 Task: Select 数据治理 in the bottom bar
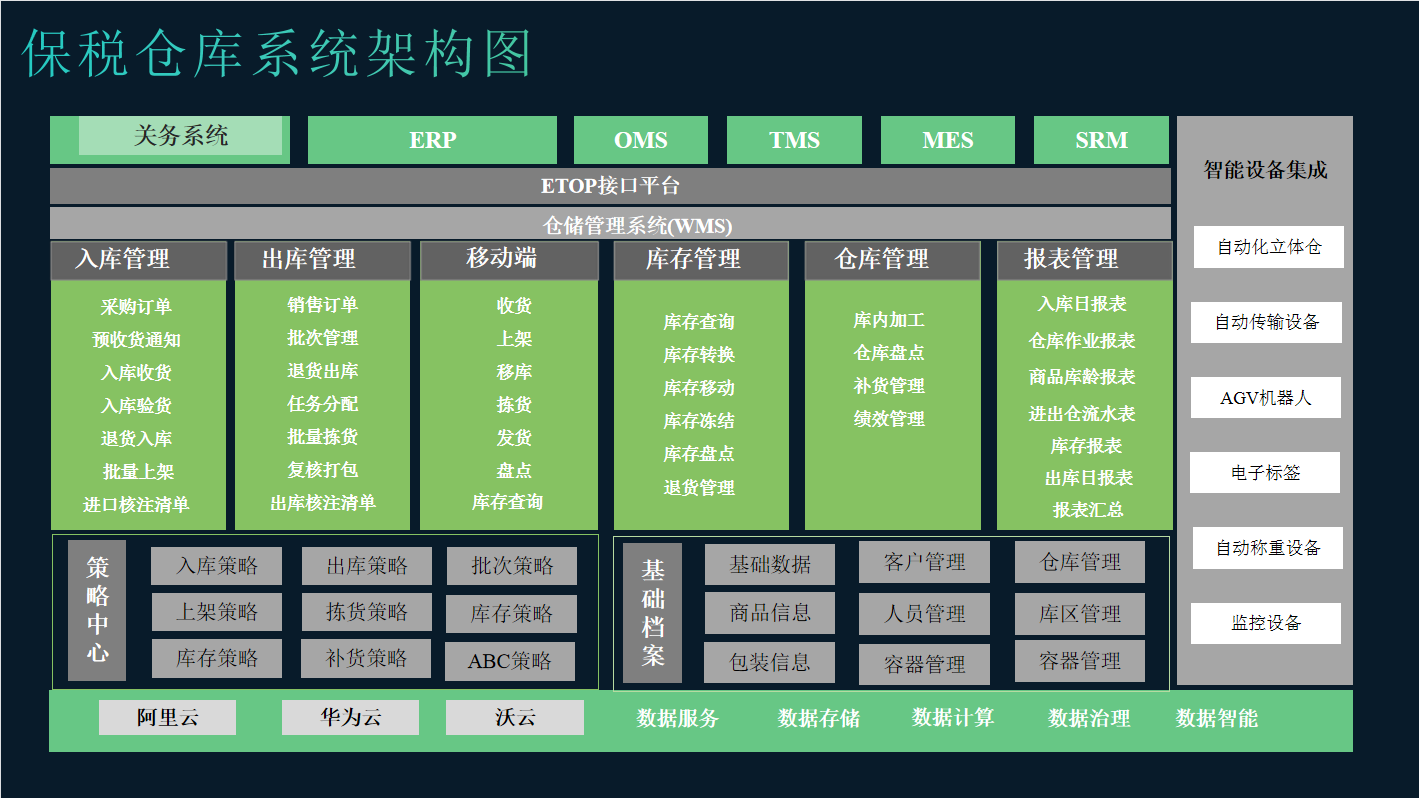coord(1089,718)
